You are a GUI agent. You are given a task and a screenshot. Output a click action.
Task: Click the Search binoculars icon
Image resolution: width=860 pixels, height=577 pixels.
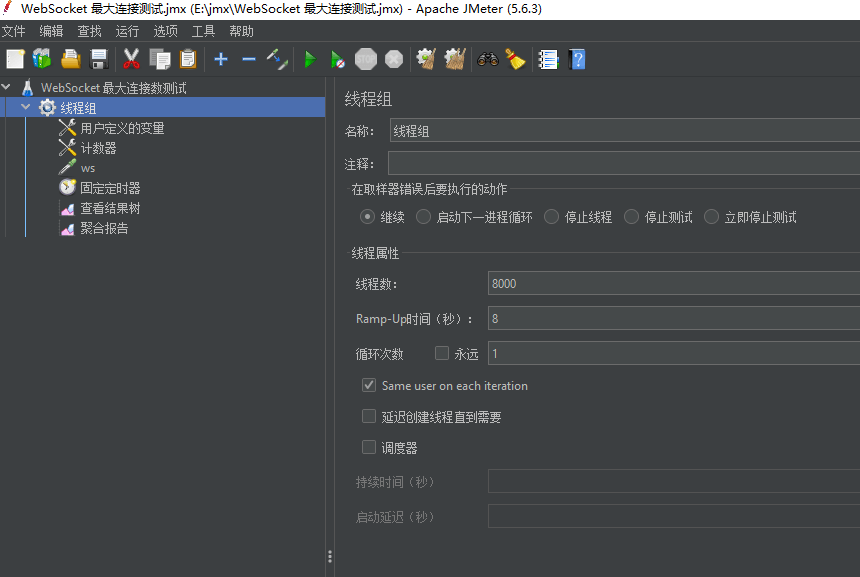488,59
